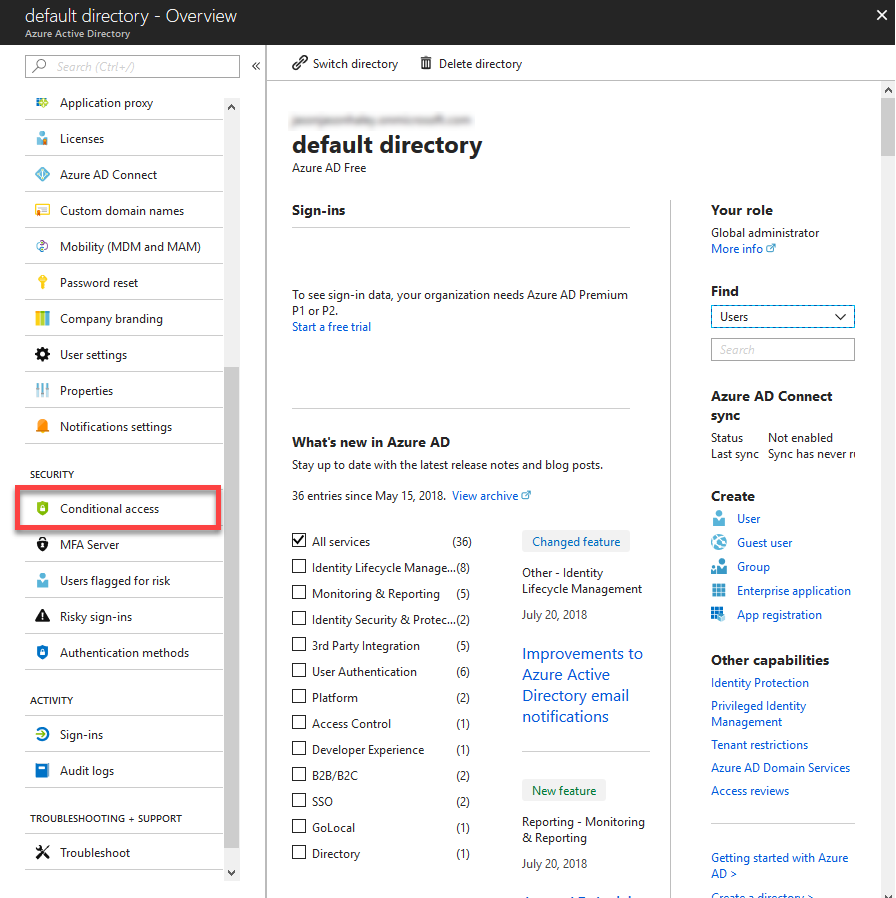Click the Guest user globe icon
The height and width of the screenshot is (898, 896).
[719, 542]
